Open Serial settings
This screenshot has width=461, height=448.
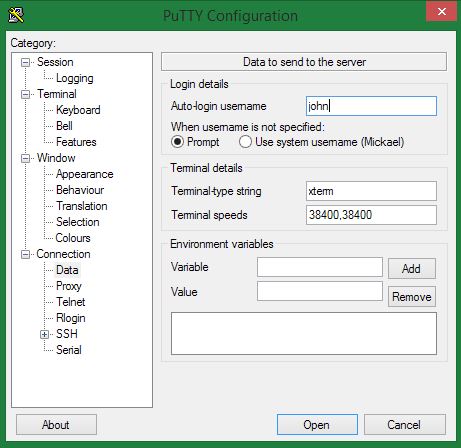69,350
